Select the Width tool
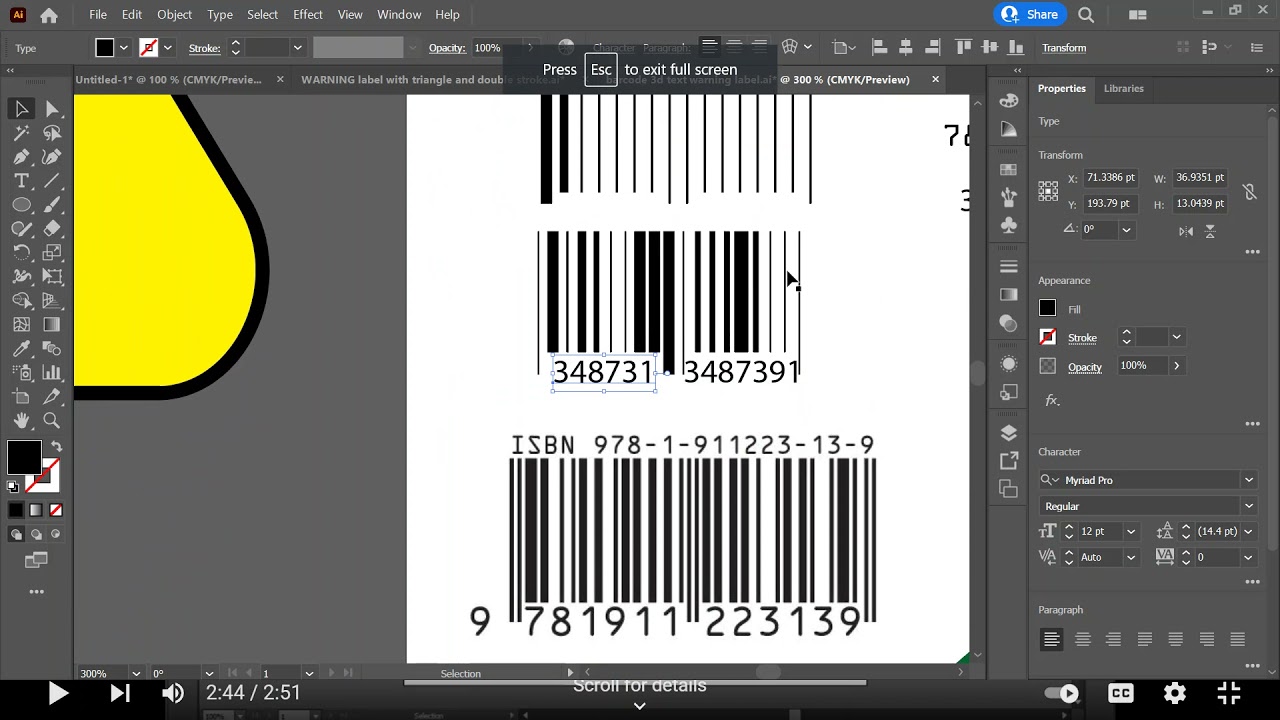This screenshot has width=1280, height=720. (21, 276)
